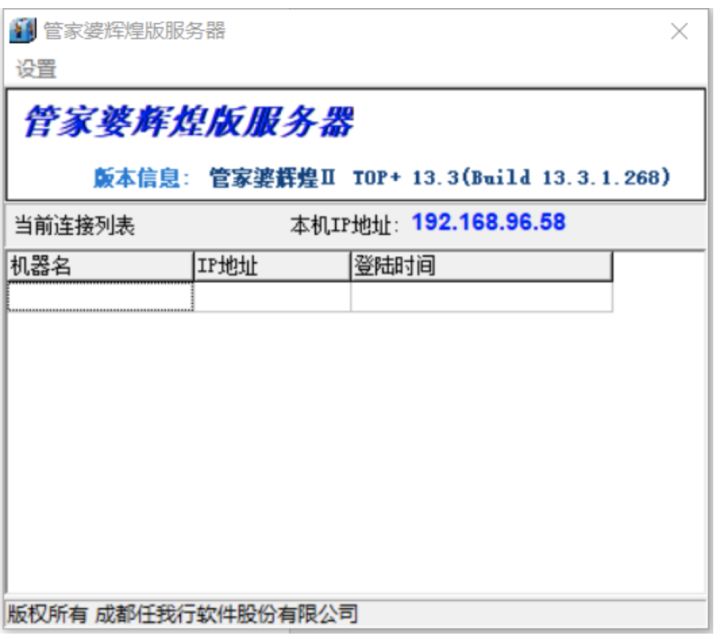Click the IP地址 column header
The width and height of the screenshot is (720, 639).
(x=272, y=266)
